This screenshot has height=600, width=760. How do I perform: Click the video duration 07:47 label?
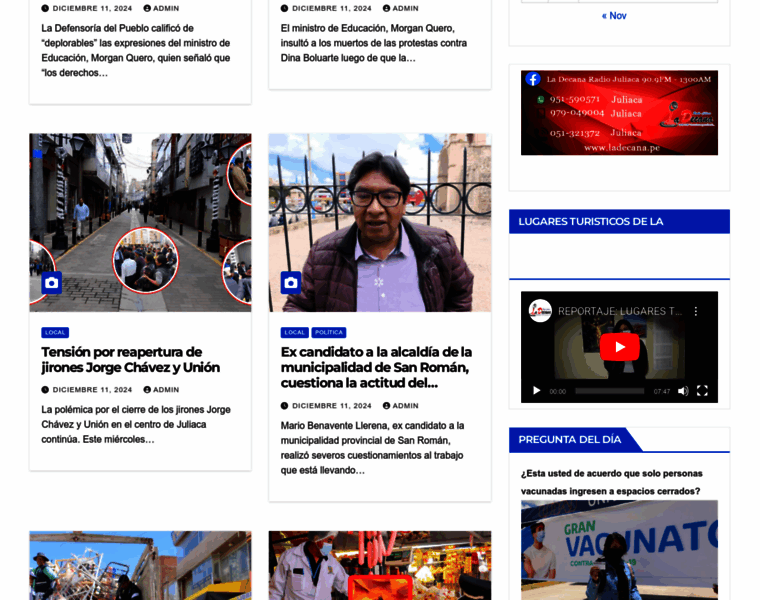[662, 391]
